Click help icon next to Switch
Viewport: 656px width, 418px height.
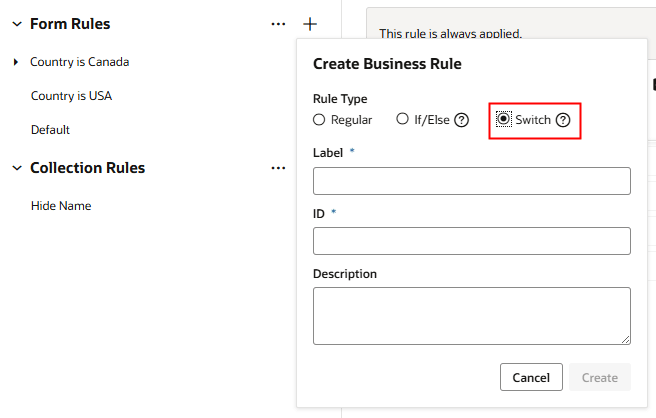pyautogui.click(x=563, y=120)
